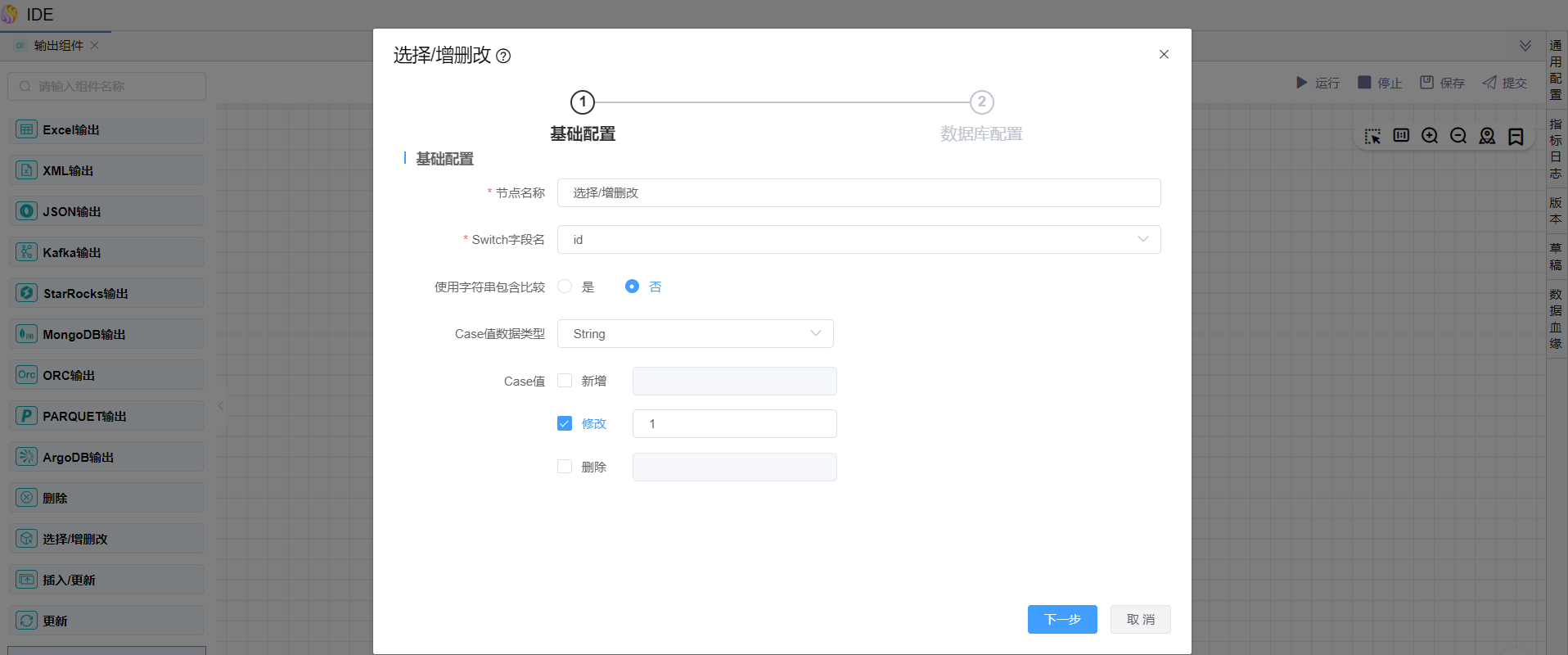Viewport: 1568px width, 655px height.
Task: Uncheck the 修改 case value checkbox
Action: point(565,423)
